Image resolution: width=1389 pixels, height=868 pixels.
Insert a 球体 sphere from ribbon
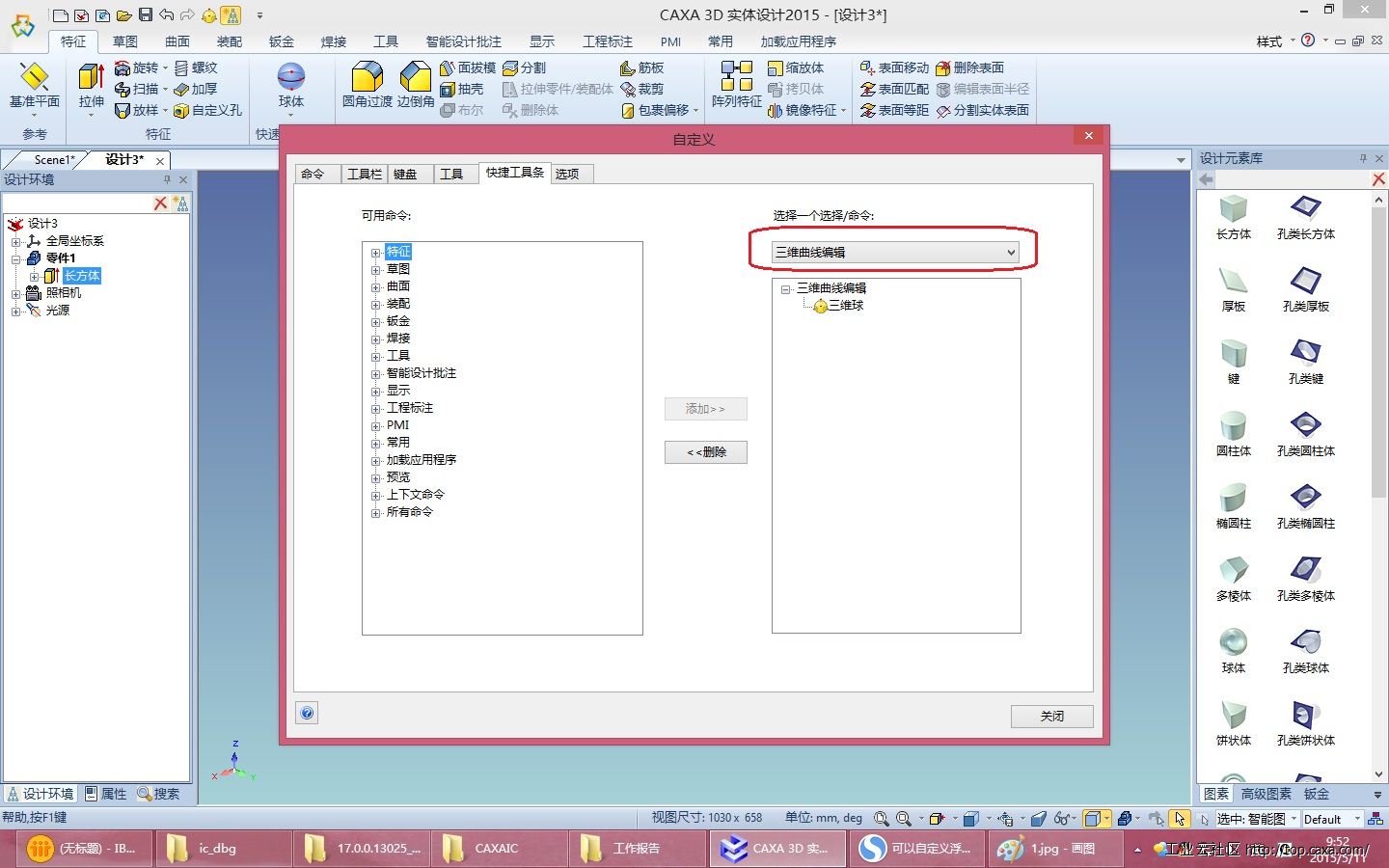291,85
